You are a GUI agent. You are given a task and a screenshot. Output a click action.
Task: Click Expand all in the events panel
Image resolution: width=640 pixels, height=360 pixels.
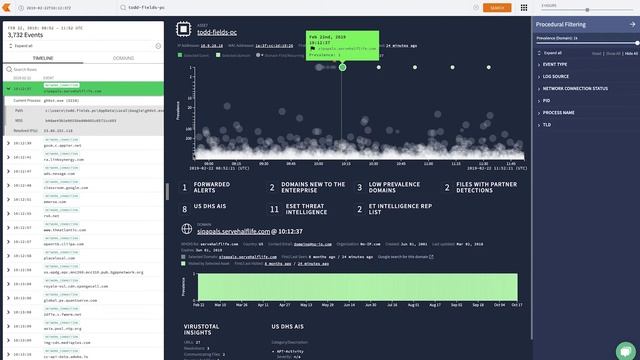23,46
